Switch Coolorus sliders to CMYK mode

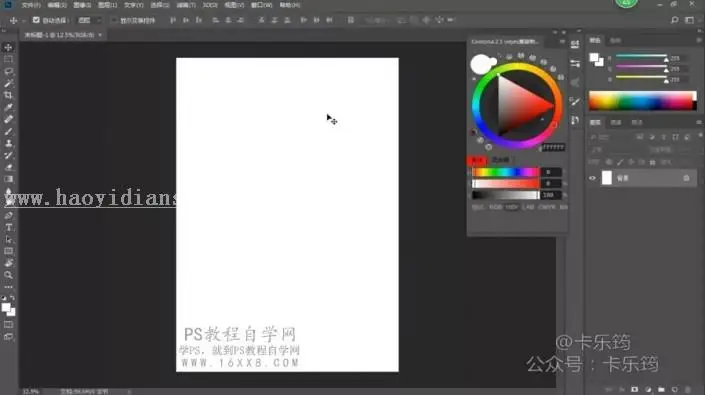[546, 207]
